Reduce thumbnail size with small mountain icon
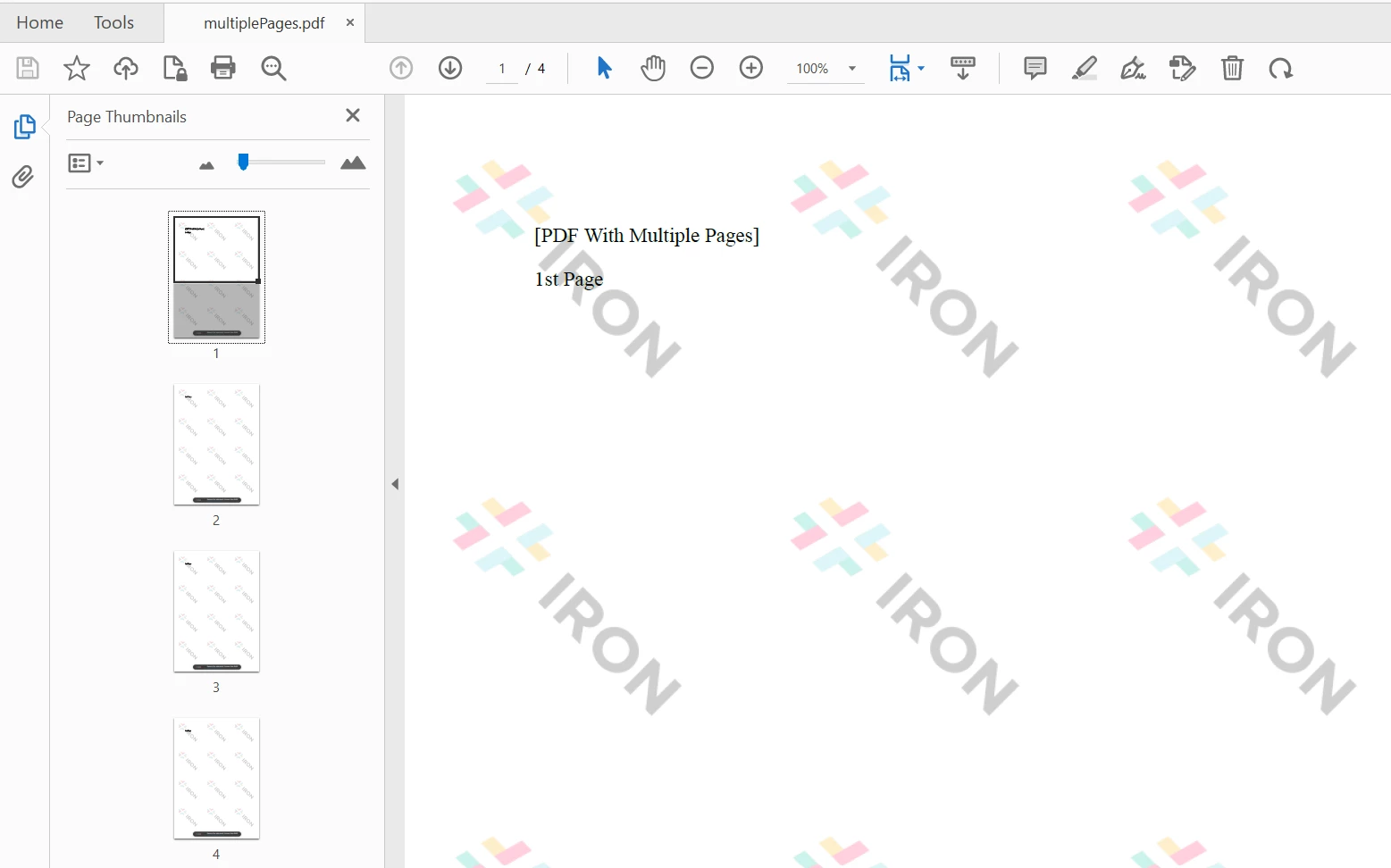This screenshot has width=1391, height=868. coord(206,165)
